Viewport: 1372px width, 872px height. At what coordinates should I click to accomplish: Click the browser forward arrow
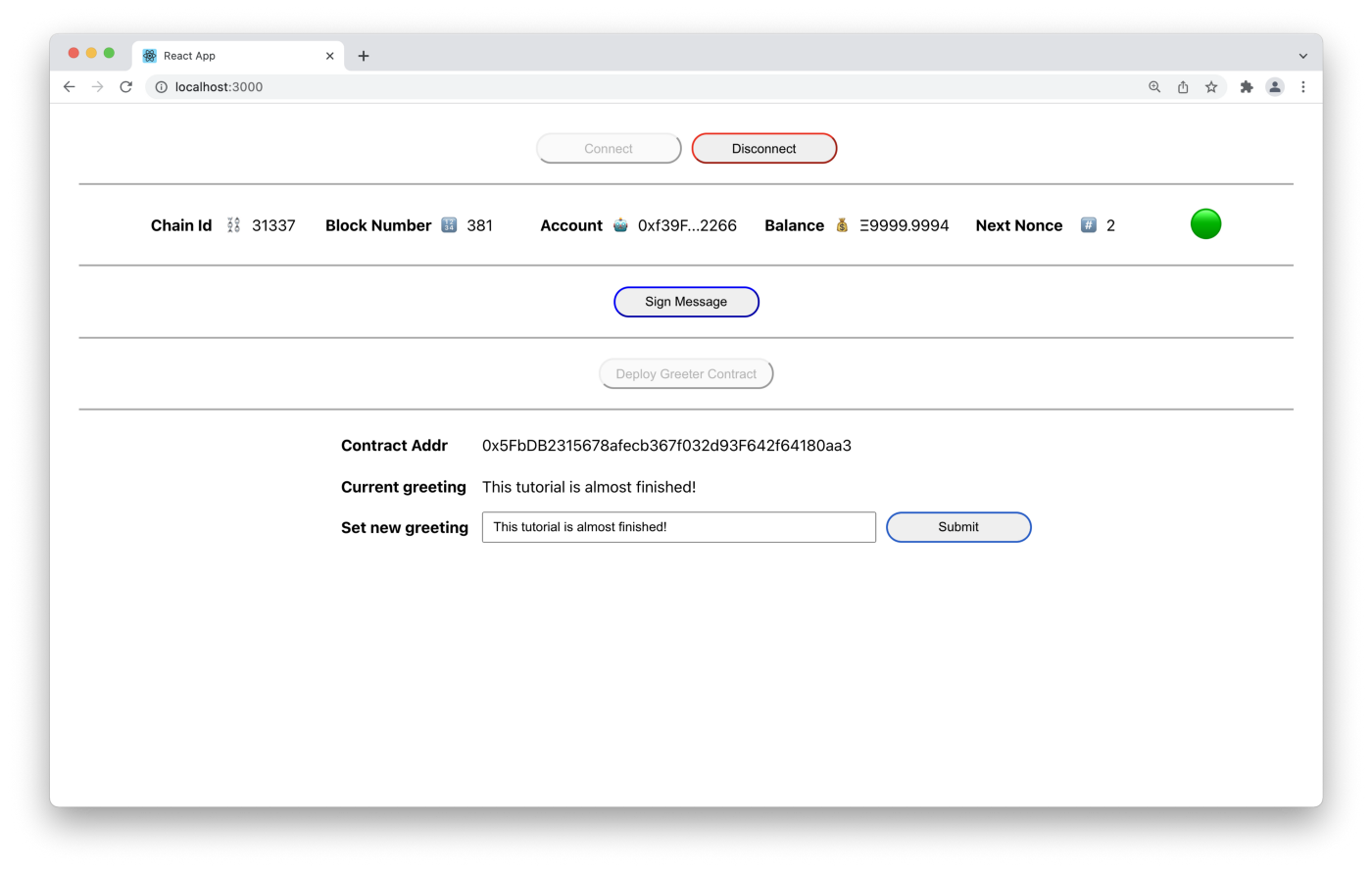point(97,86)
